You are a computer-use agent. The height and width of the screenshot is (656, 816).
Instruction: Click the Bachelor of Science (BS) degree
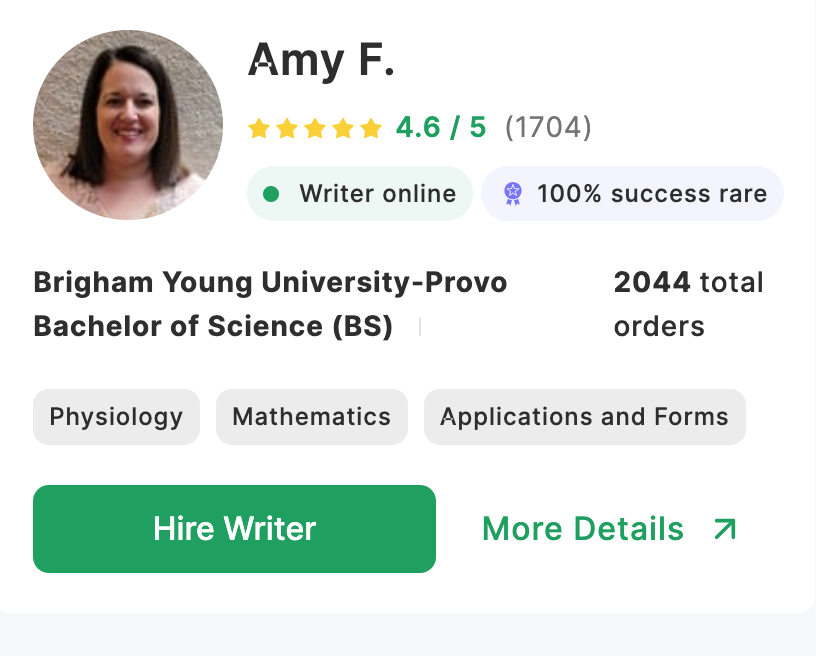click(x=213, y=326)
